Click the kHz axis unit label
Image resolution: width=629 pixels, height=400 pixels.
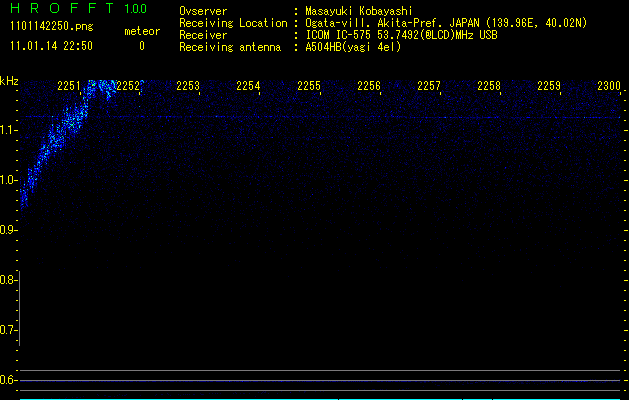[9, 81]
